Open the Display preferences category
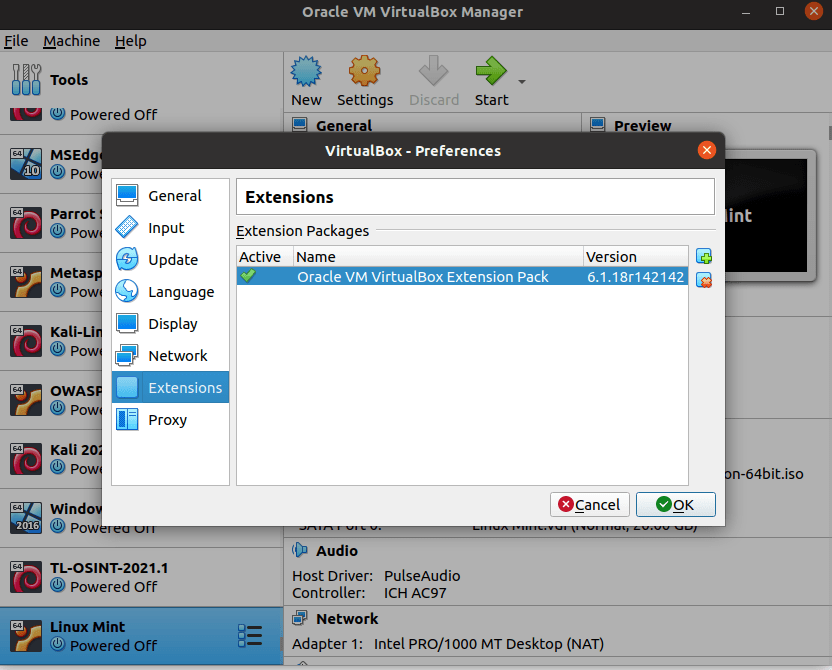Viewport: 832px width, 670px height. point(172,324)
